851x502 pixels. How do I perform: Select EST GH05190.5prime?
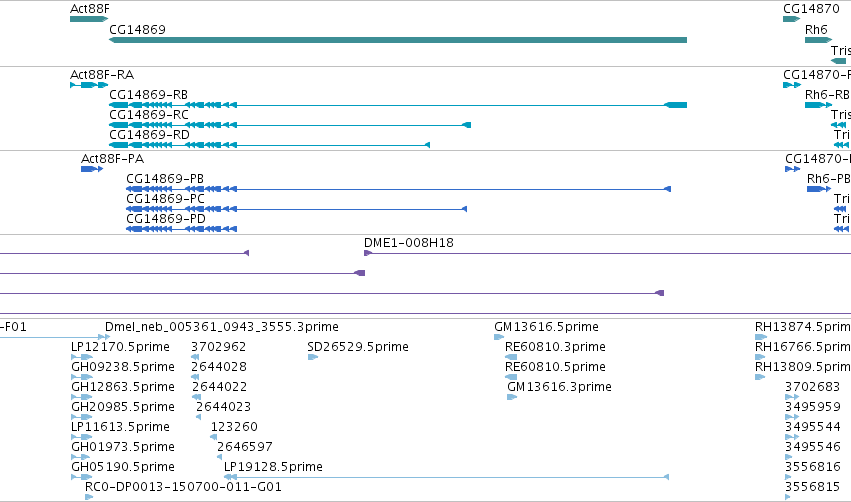123,467
